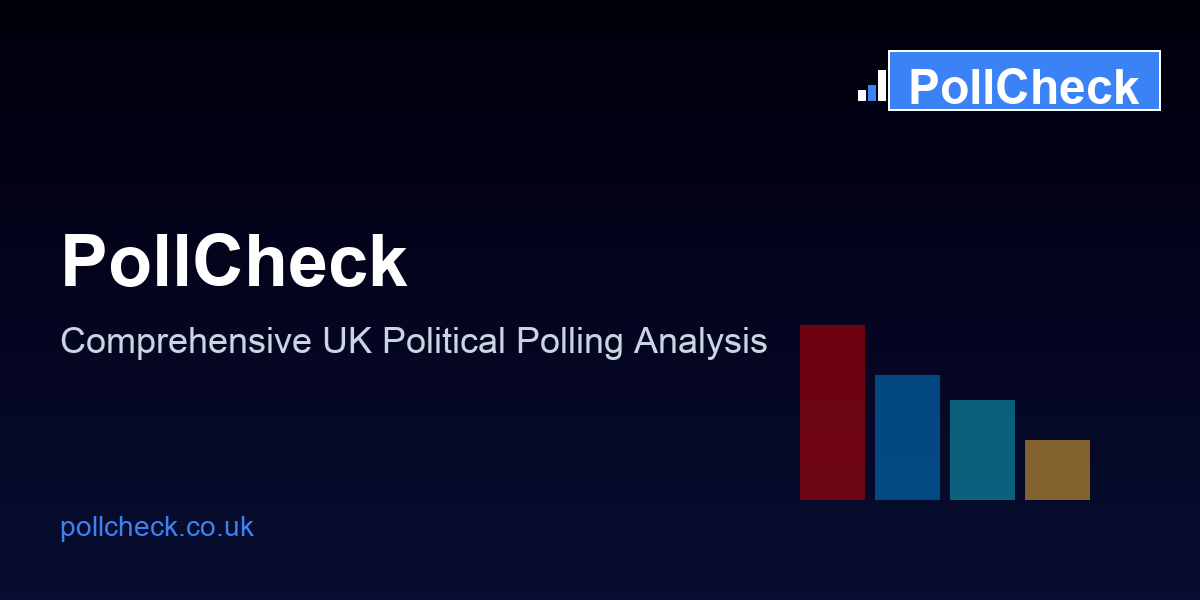The height and width of the screenshot is (600, 1200).
Task: Click the word "Analysis" in the subtitle
Action: click(x=700, y=342)
